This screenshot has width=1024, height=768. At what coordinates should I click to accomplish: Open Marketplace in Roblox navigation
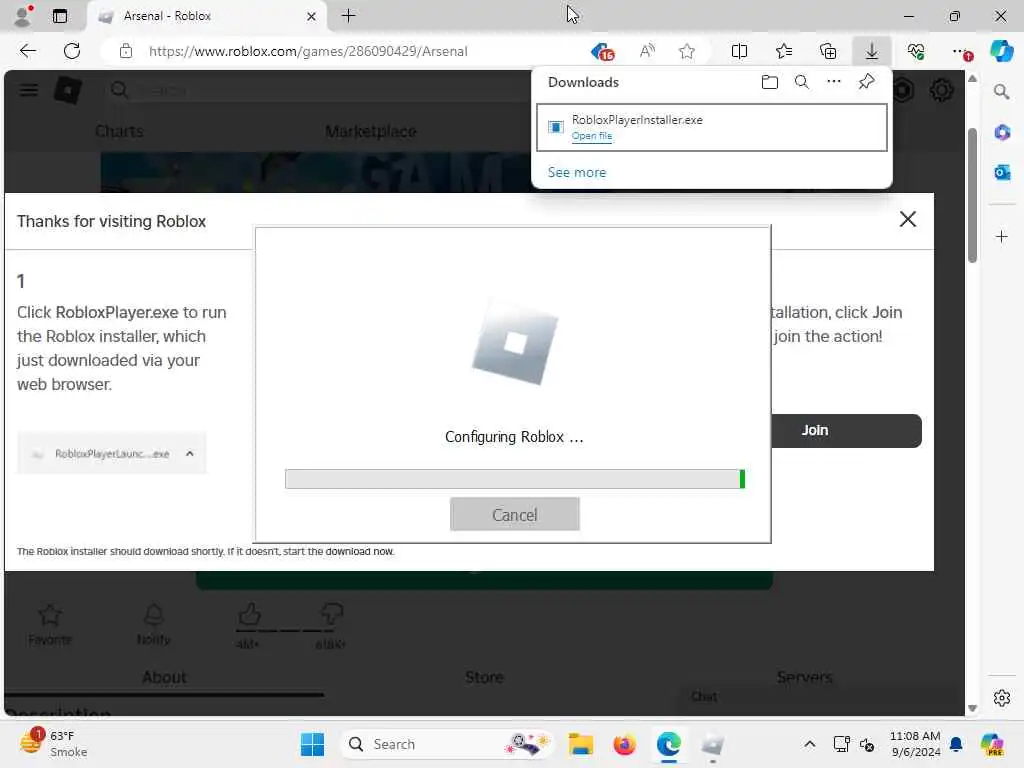370,131
